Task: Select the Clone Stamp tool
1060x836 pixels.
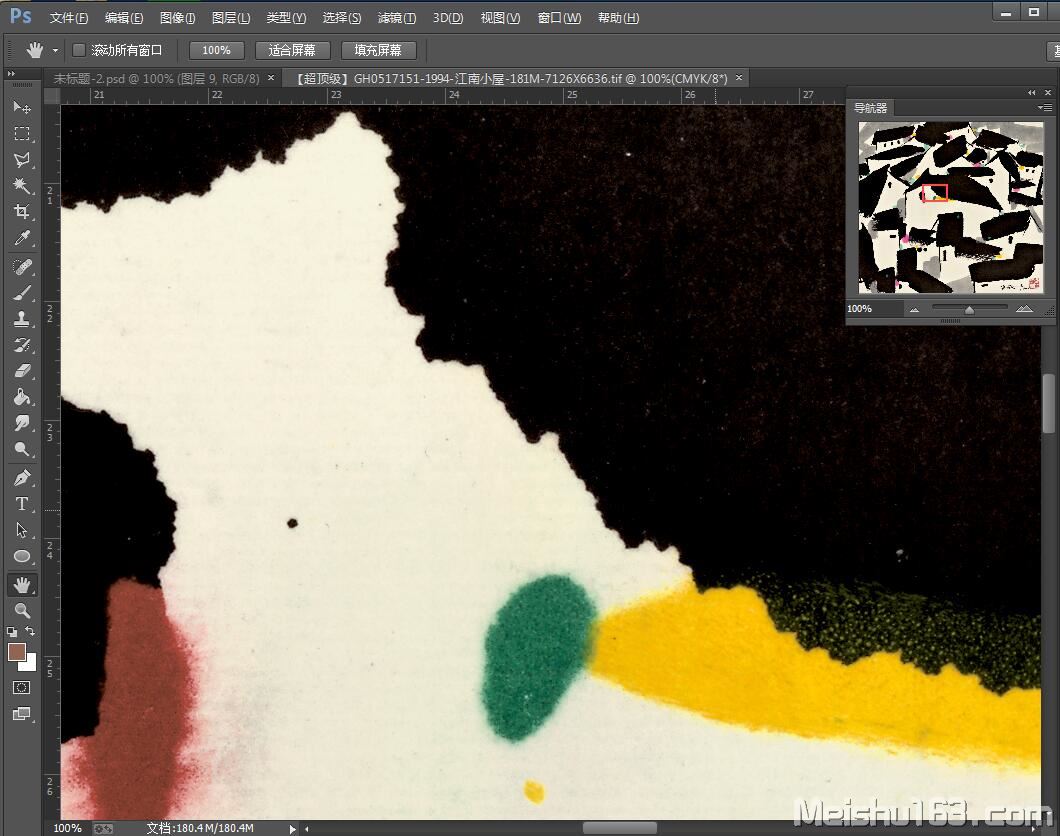Action: pyautogui.click(x=22, y=319)
